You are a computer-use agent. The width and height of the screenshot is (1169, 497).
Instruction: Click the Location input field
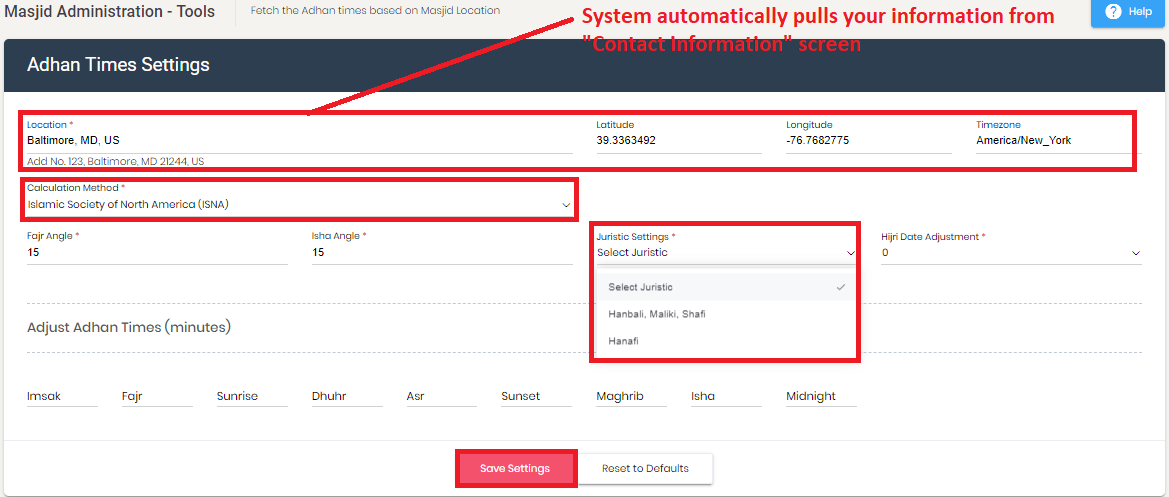point(300,140)
